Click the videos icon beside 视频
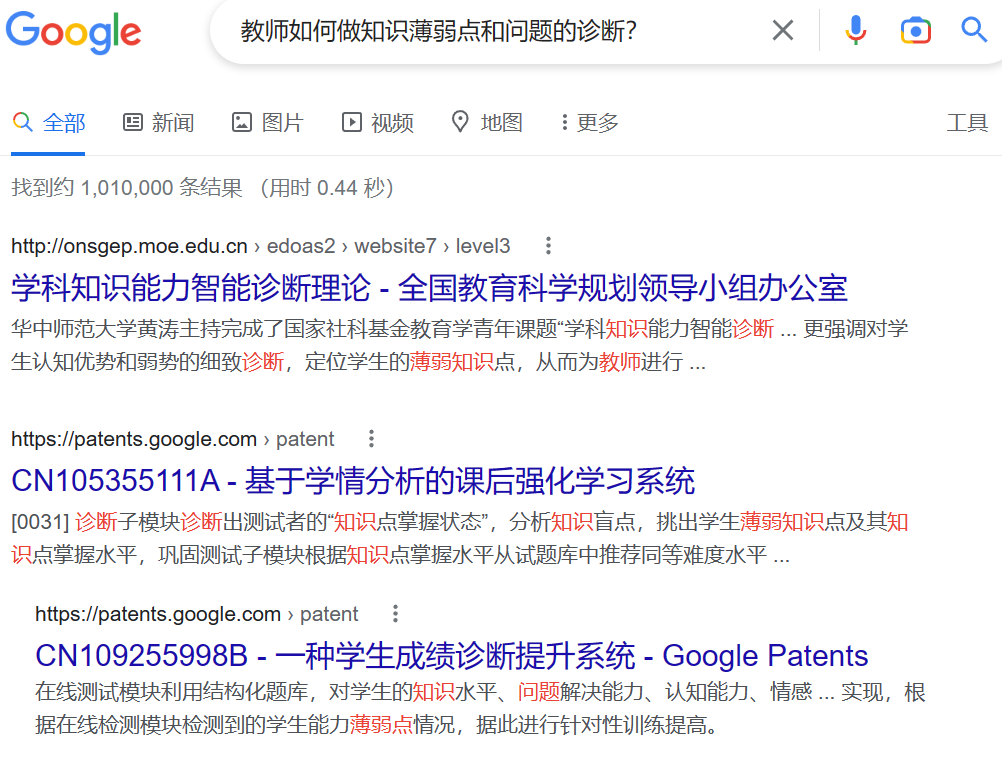The width and height of the screenshot is (1002, 762). coord(351,122)
